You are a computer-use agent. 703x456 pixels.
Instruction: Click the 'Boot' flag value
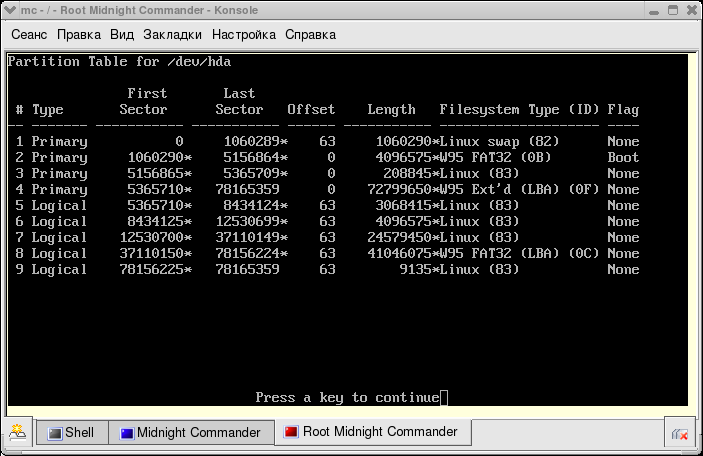click(x=623, y=157)
